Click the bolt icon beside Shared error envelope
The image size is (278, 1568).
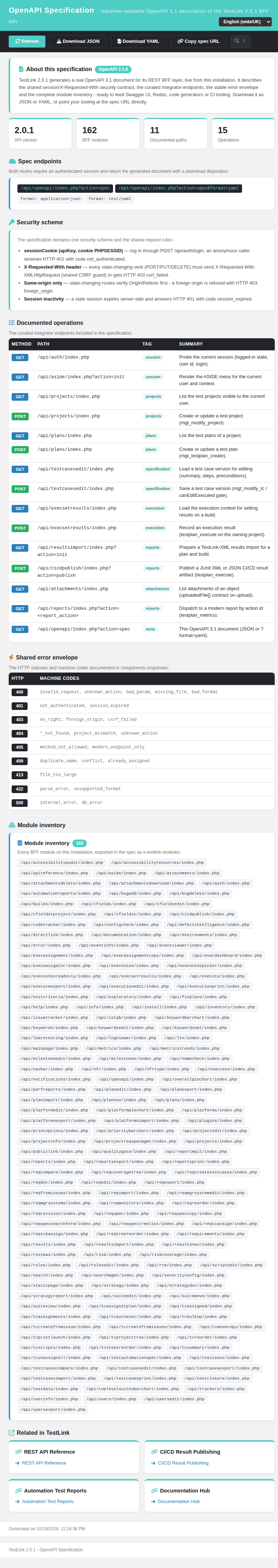pyautogui.click(x=11, y=657)
